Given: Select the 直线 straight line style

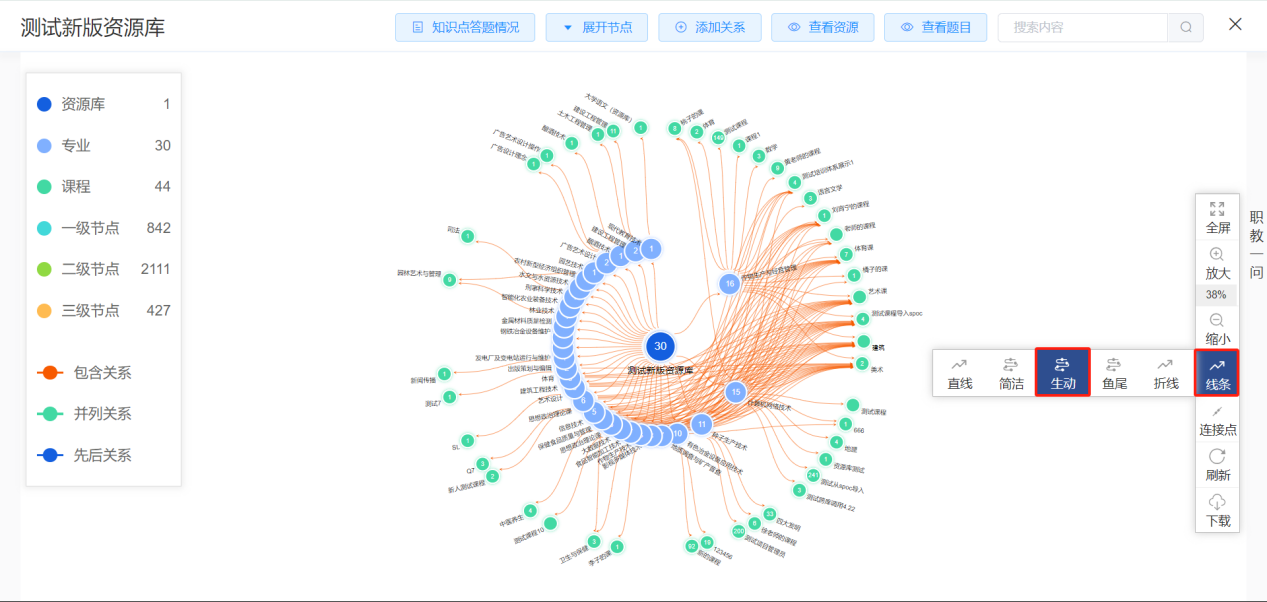Looking at the screenshot, I should [959, 372].
